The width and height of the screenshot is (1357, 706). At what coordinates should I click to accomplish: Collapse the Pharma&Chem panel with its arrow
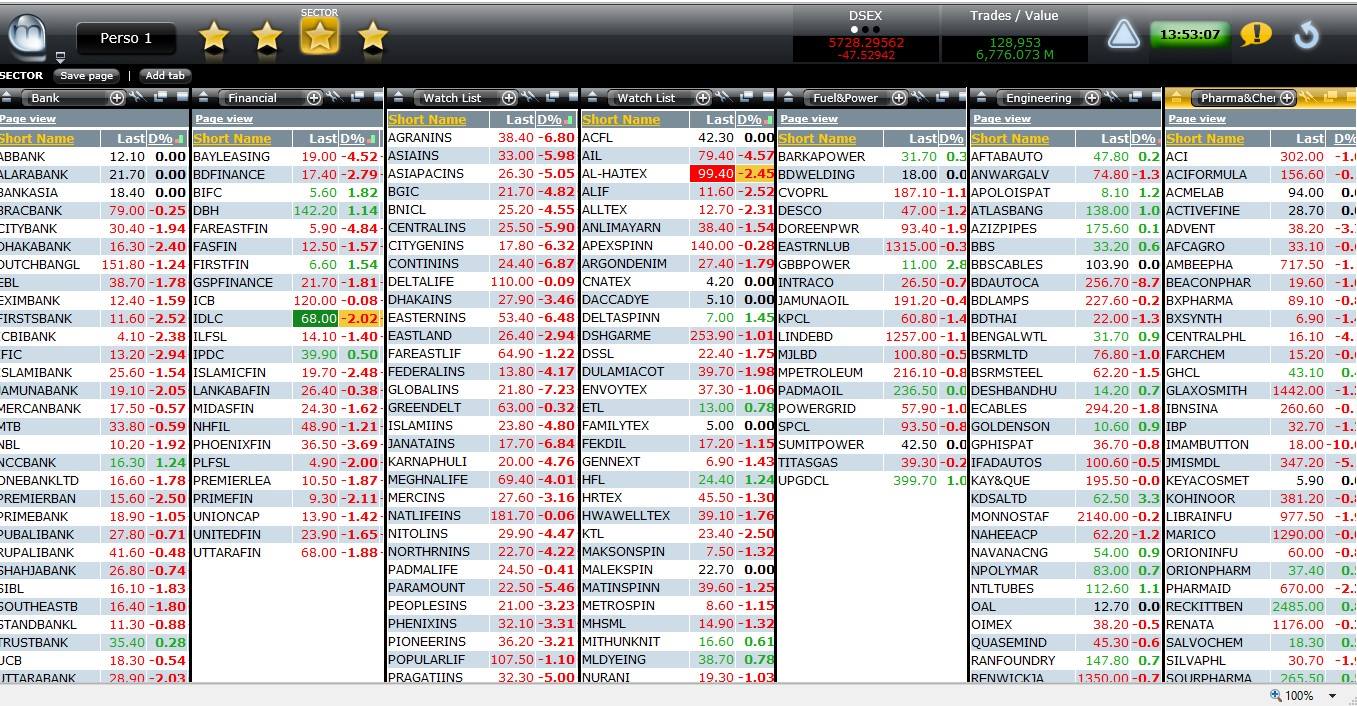(x=1177, y=98)
